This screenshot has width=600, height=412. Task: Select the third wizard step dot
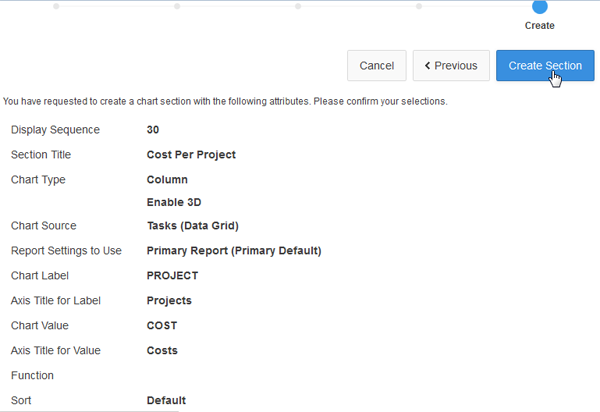coord(298,6)
